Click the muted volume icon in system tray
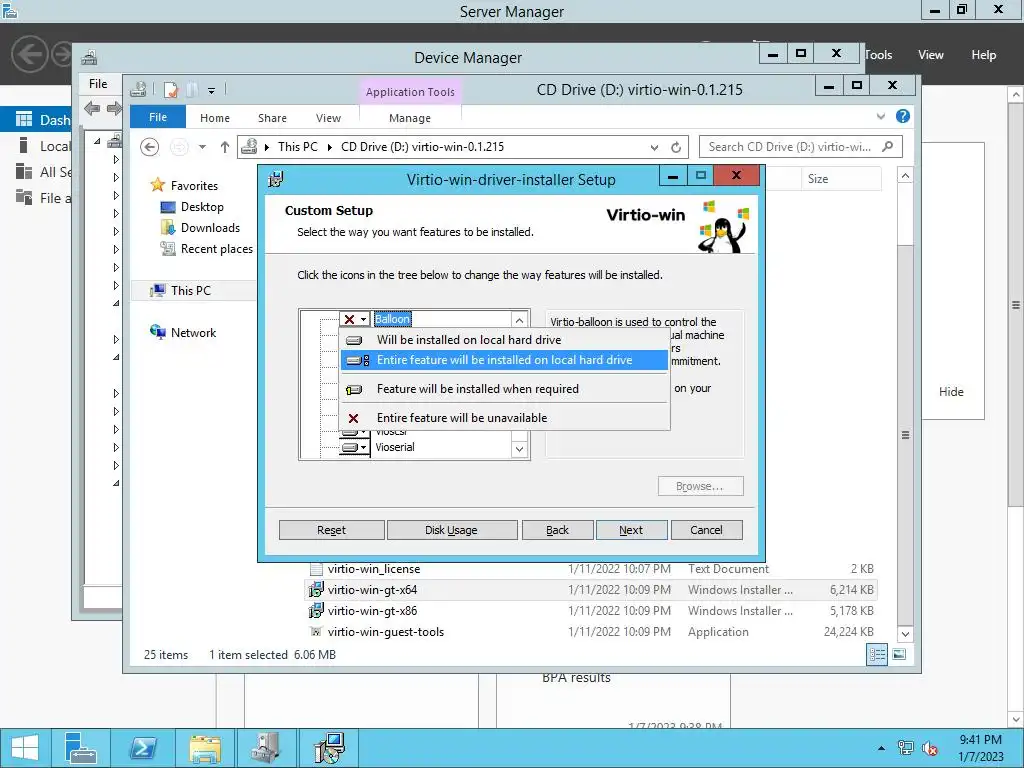The height and width of the screenshot is (768, 1024). (x=930, y=748)
